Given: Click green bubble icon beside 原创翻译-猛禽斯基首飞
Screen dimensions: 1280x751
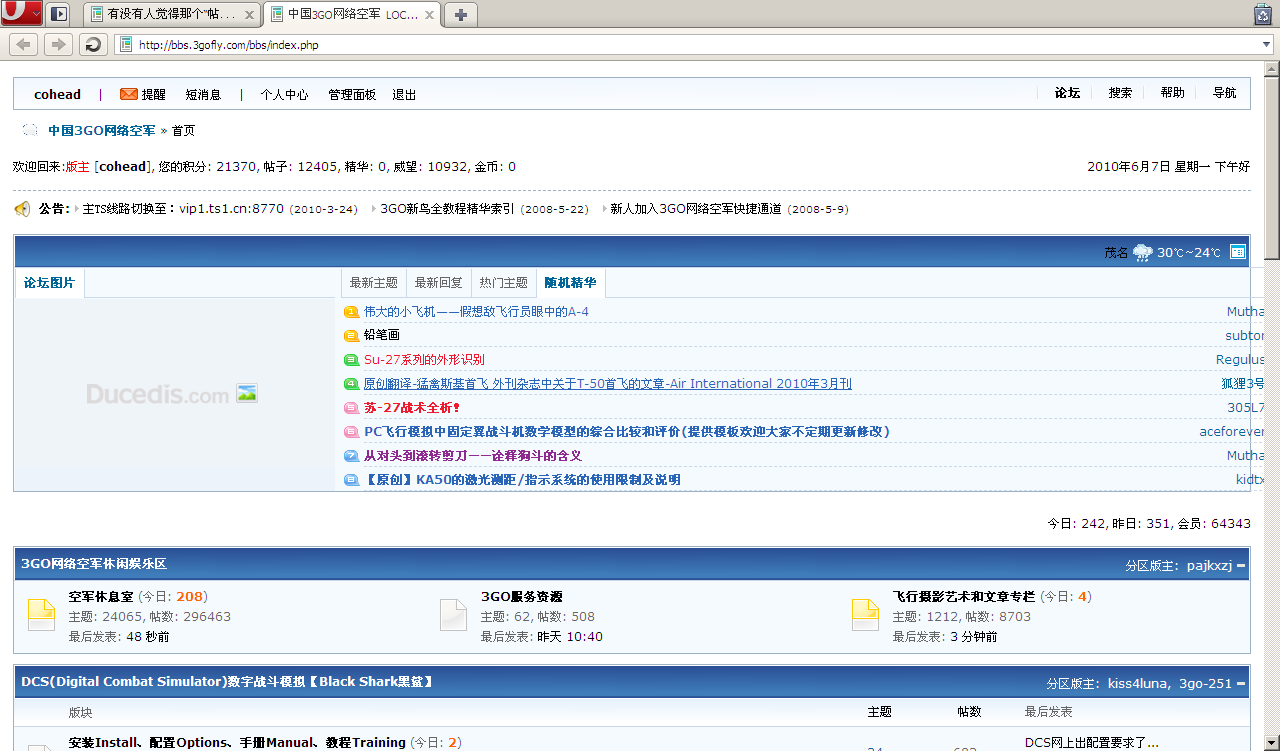Looking at the screenshot, I should point(351,384).
